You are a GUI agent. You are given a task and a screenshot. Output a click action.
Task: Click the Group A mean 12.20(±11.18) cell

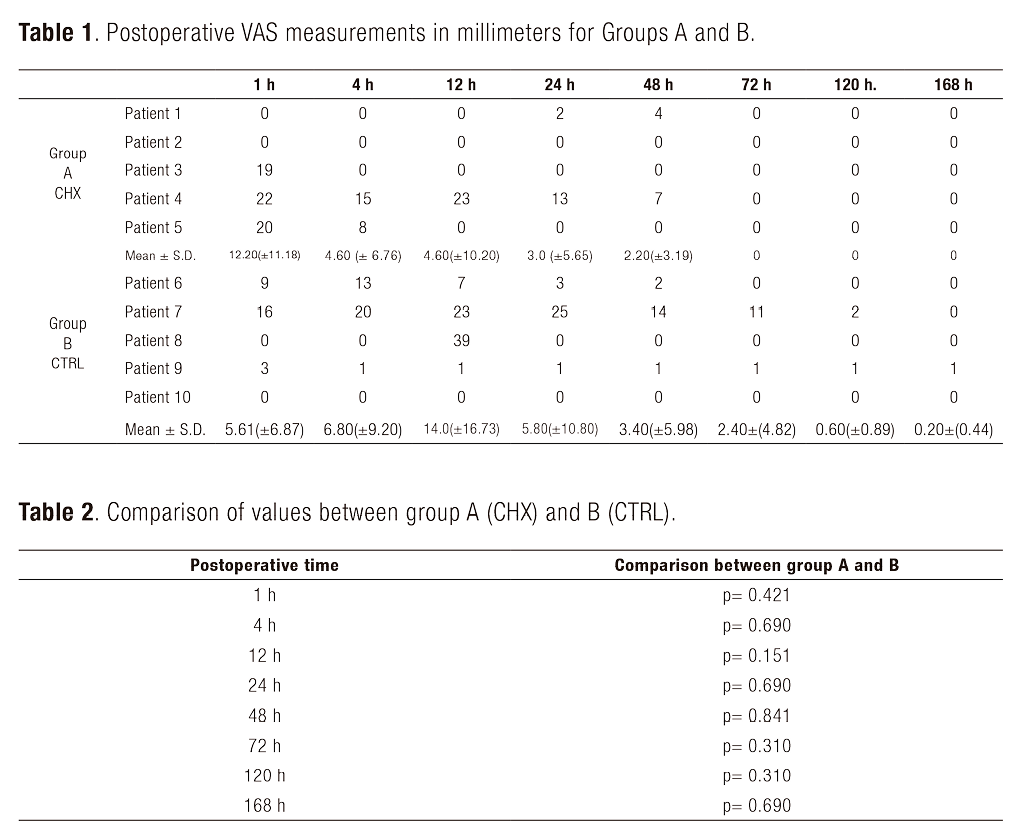265,256
